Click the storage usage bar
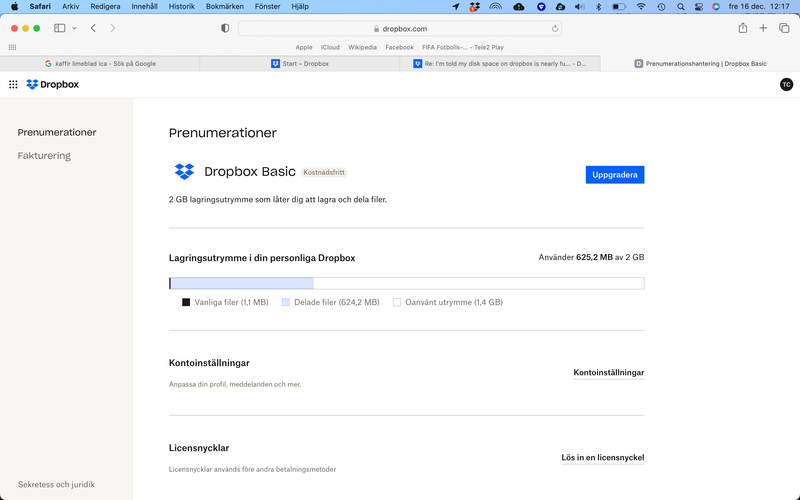The height and width of the screenshot is (500, 800). (406, 283)
